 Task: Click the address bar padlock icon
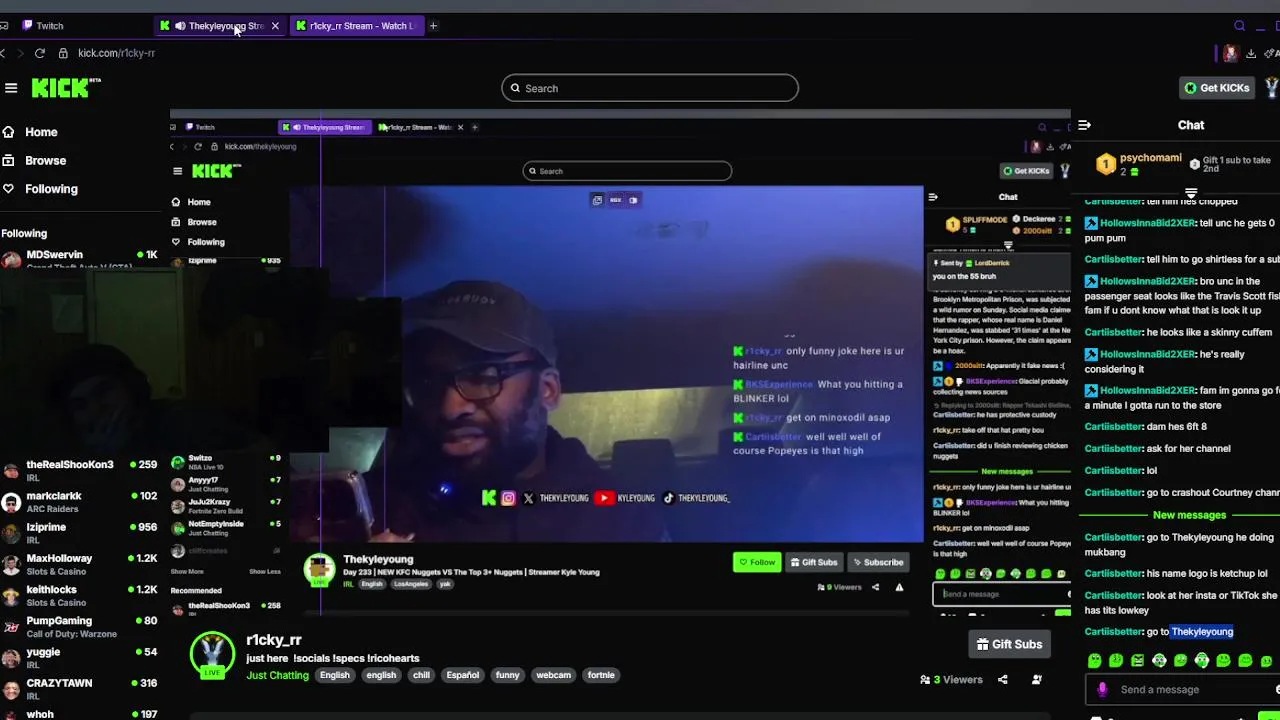pyautogui.click(x=63, y=53)
